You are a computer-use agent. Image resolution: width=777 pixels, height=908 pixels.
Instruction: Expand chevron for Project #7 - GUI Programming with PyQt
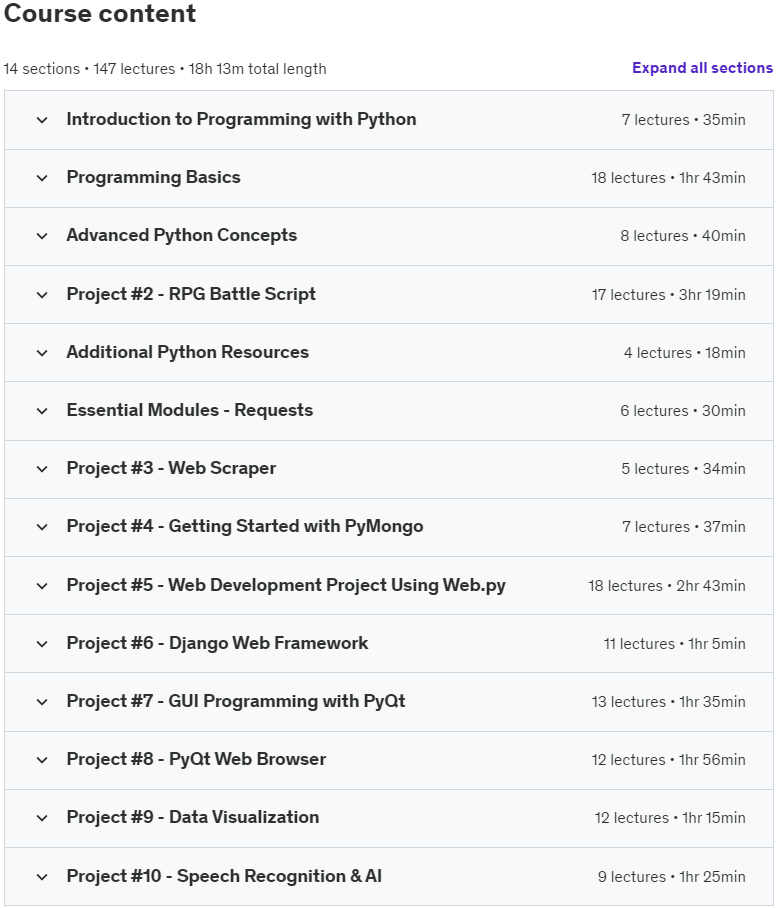(42, 701)
